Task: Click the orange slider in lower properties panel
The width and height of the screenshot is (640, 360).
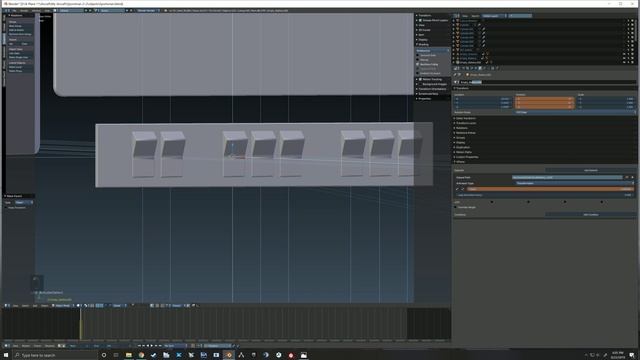Action: 550,189
